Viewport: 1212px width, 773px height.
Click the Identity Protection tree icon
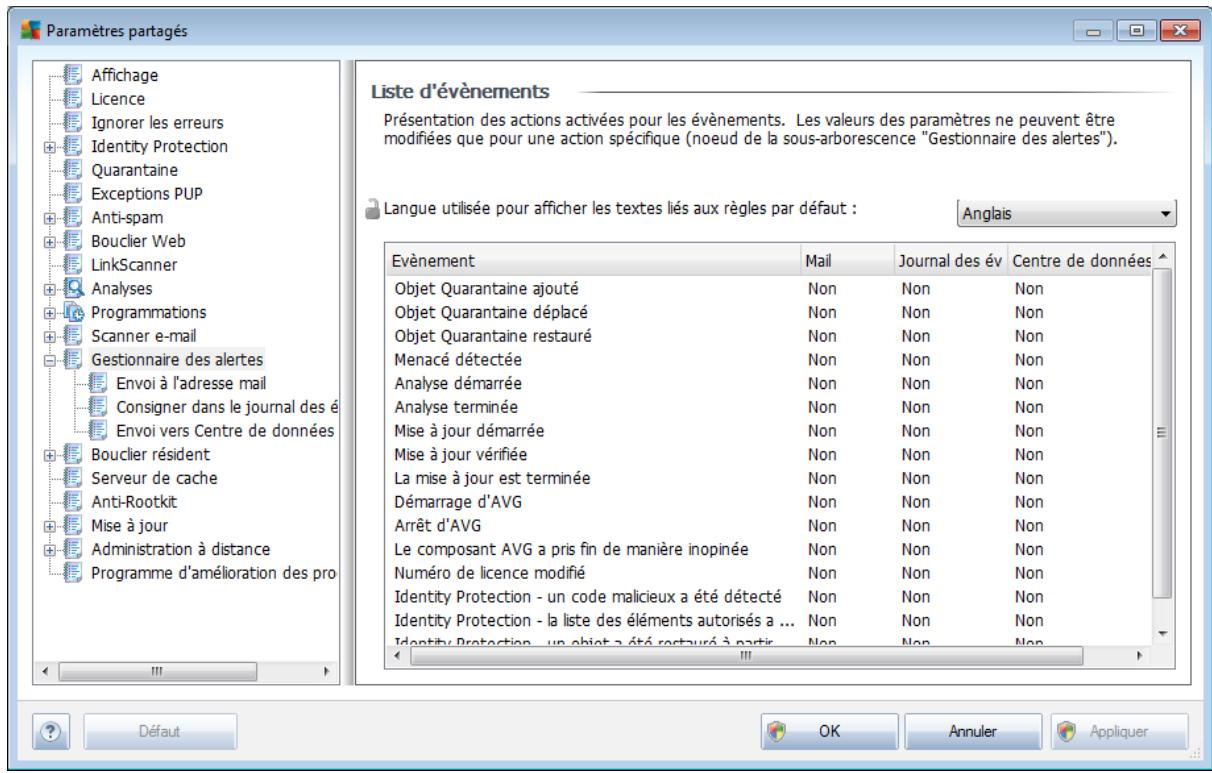(x=70, y=147)
